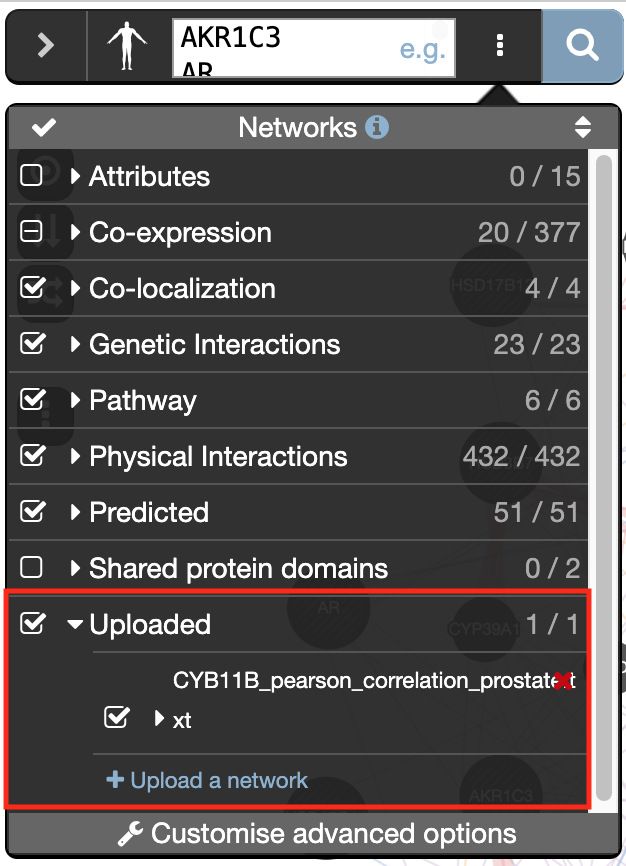Enable Shared protein domains checkbox

(x=32, y=568)
